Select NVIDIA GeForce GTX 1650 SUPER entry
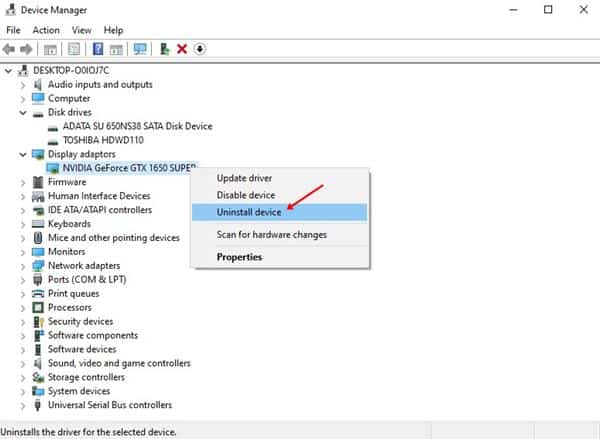 coord(129,168)
